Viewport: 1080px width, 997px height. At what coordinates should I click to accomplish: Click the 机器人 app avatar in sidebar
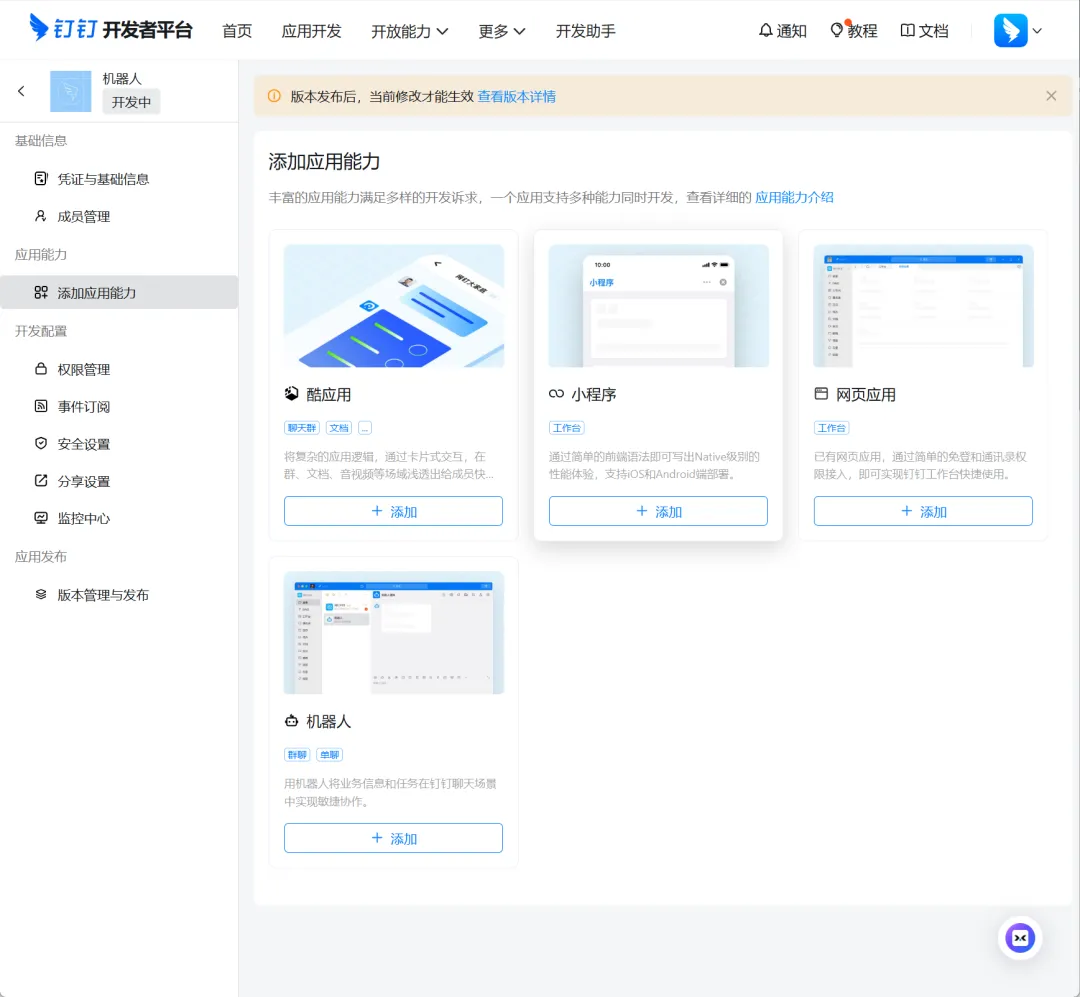tap(70, 91)
